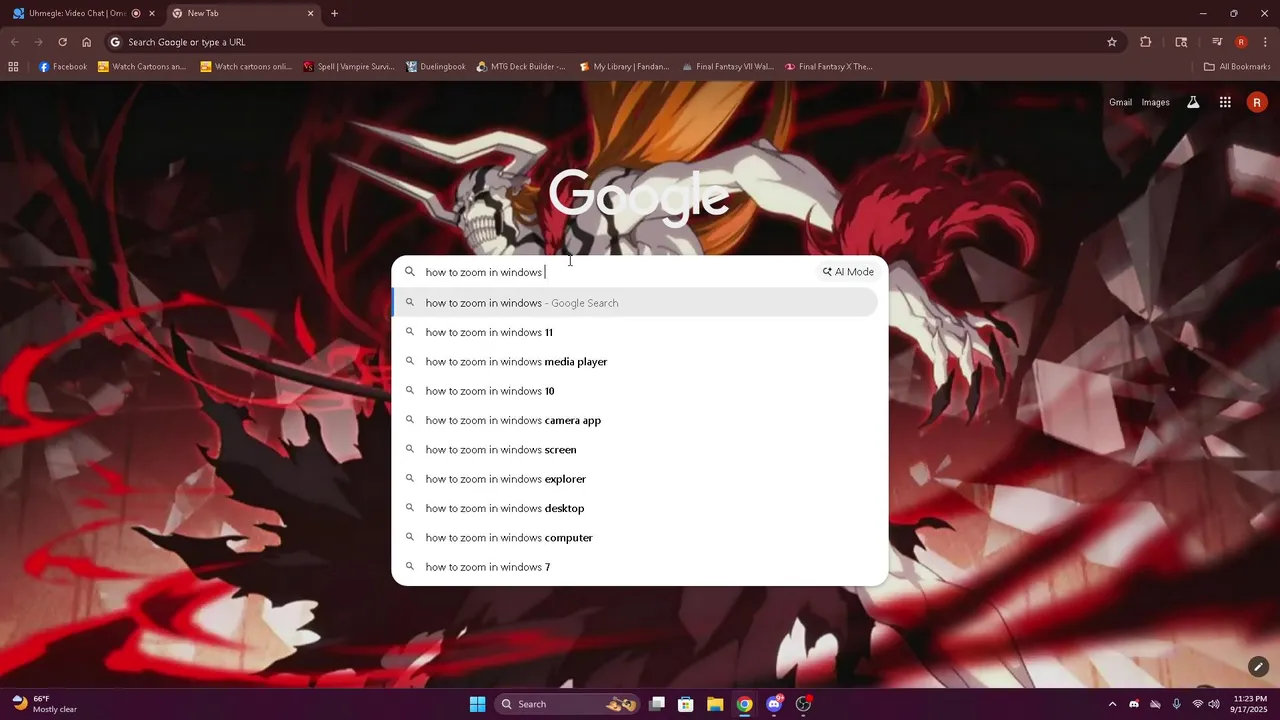The height and width of the screenshot is (720, 1280).
Task: Launch Microsoft Store from taskbar
Action: (x=686, y=704)
